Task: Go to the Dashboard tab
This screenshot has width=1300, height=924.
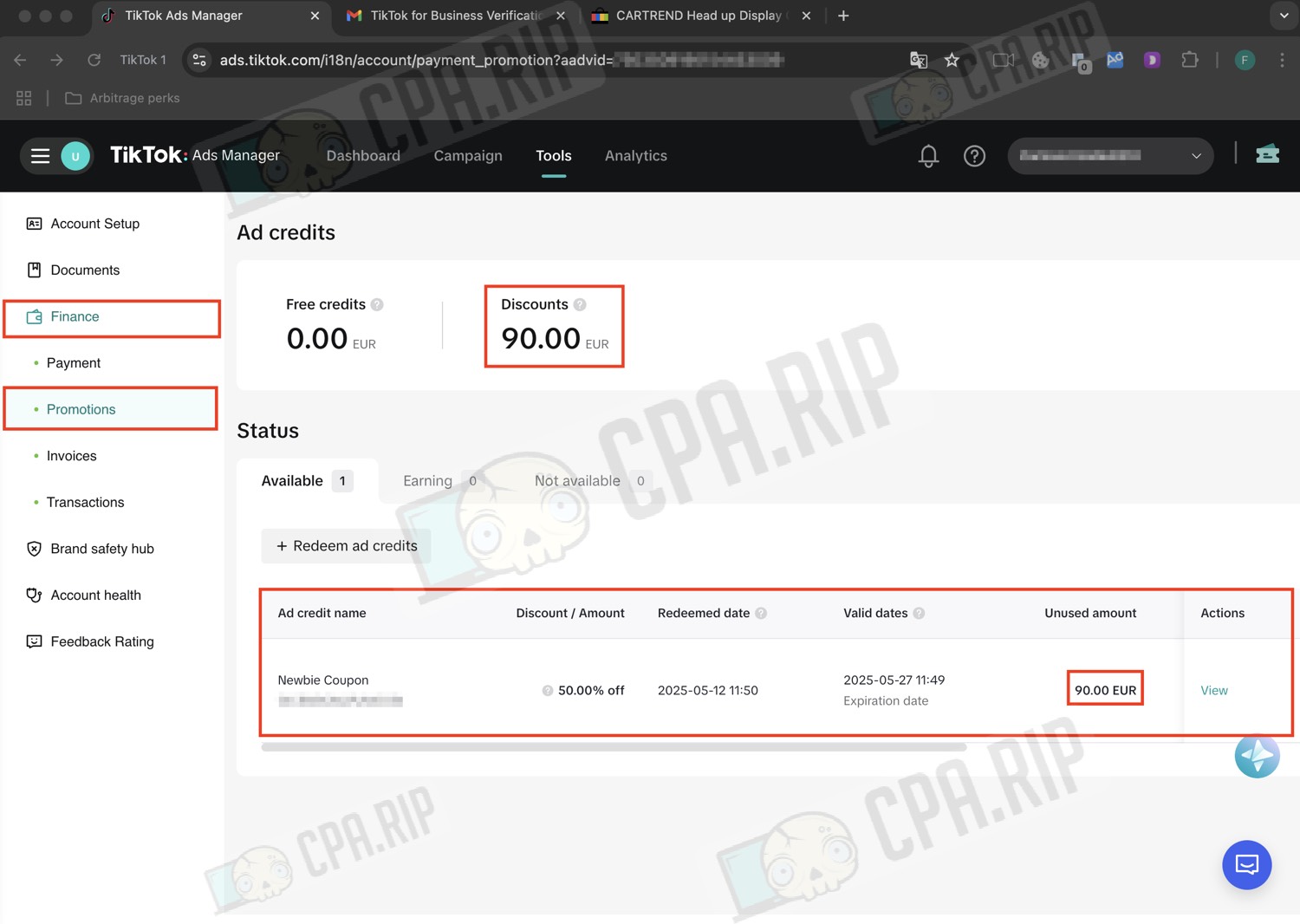Action: 363,156
